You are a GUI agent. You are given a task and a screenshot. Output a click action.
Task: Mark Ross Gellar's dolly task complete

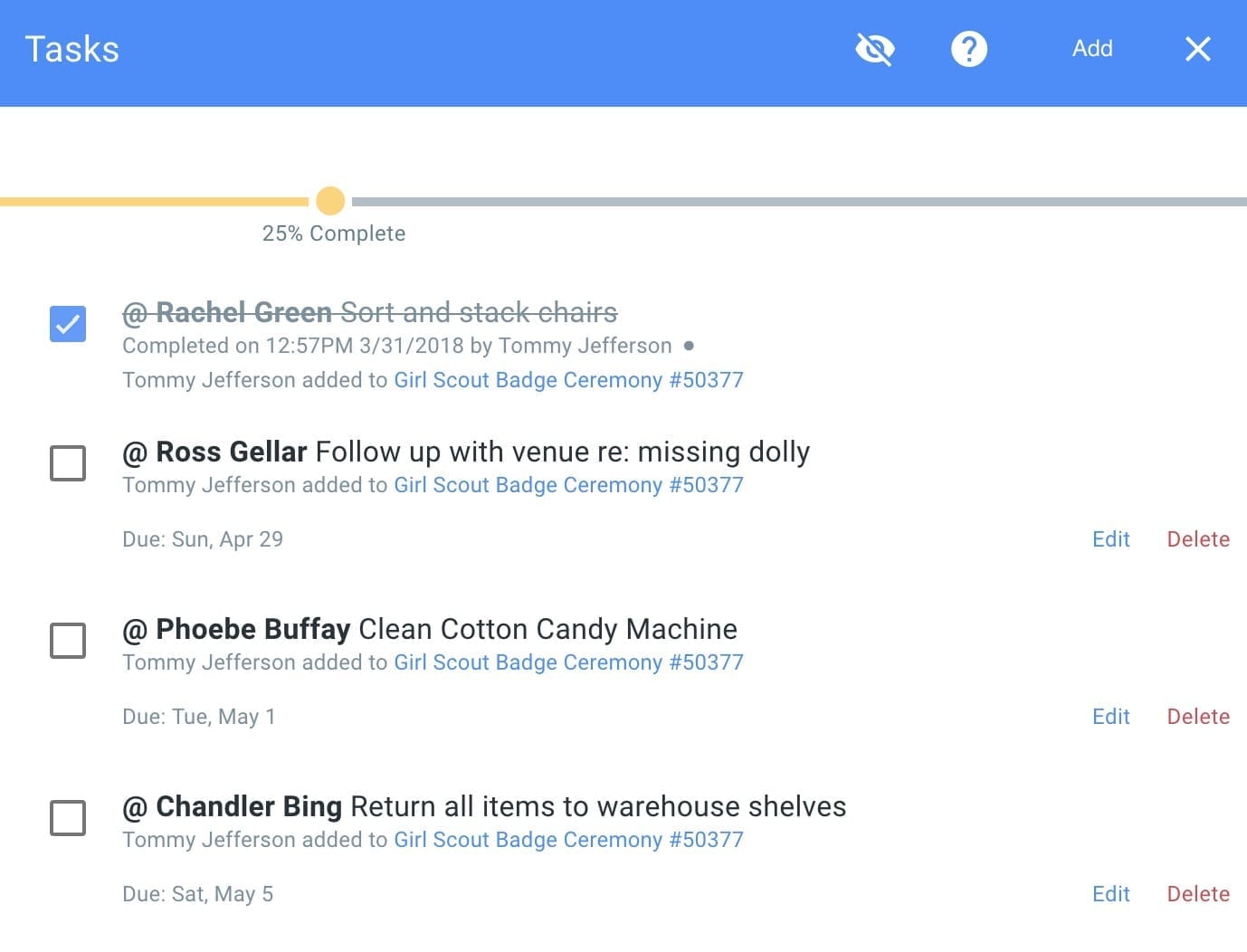point(67,462)
